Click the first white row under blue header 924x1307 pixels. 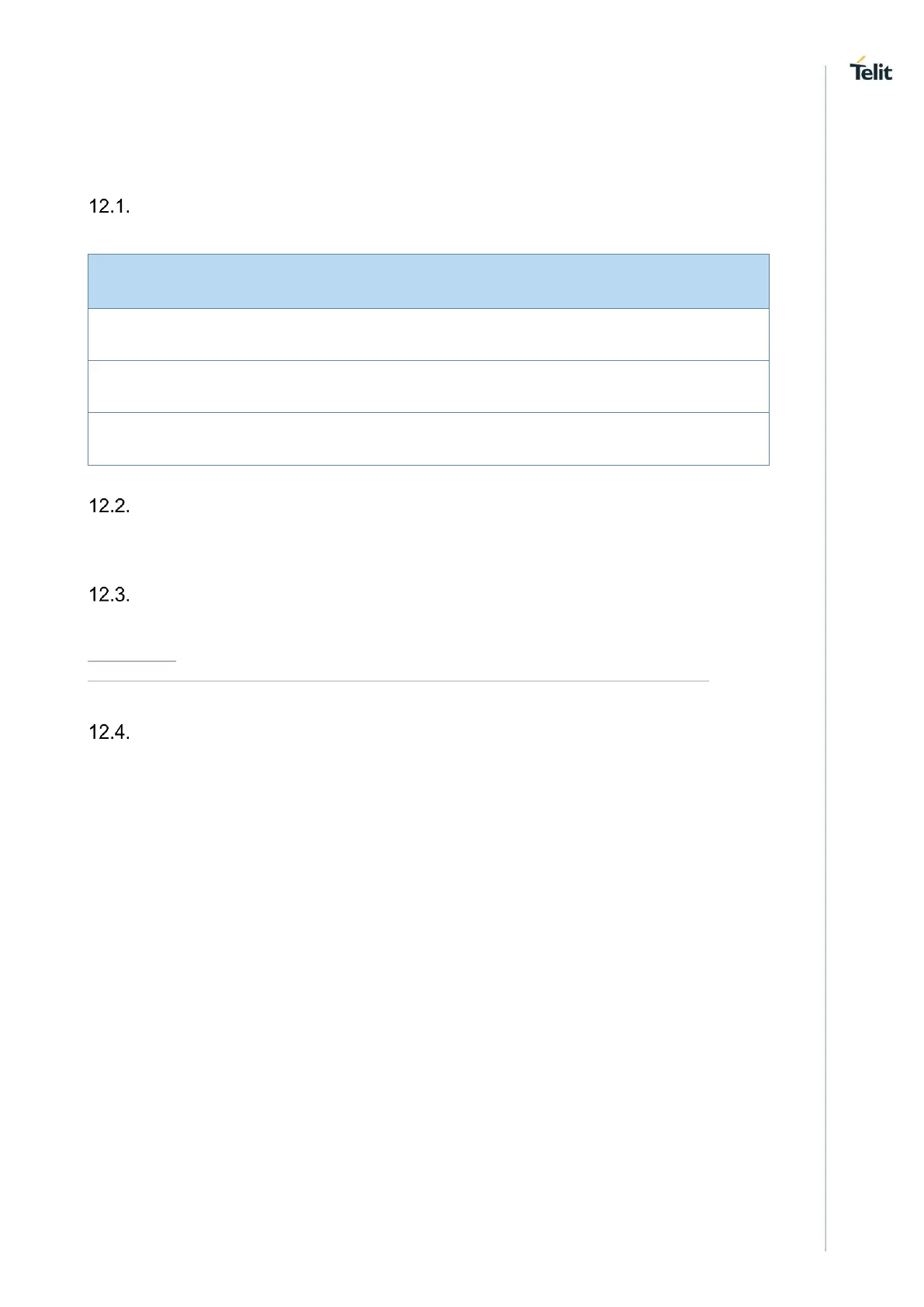[x=428, y=335]
